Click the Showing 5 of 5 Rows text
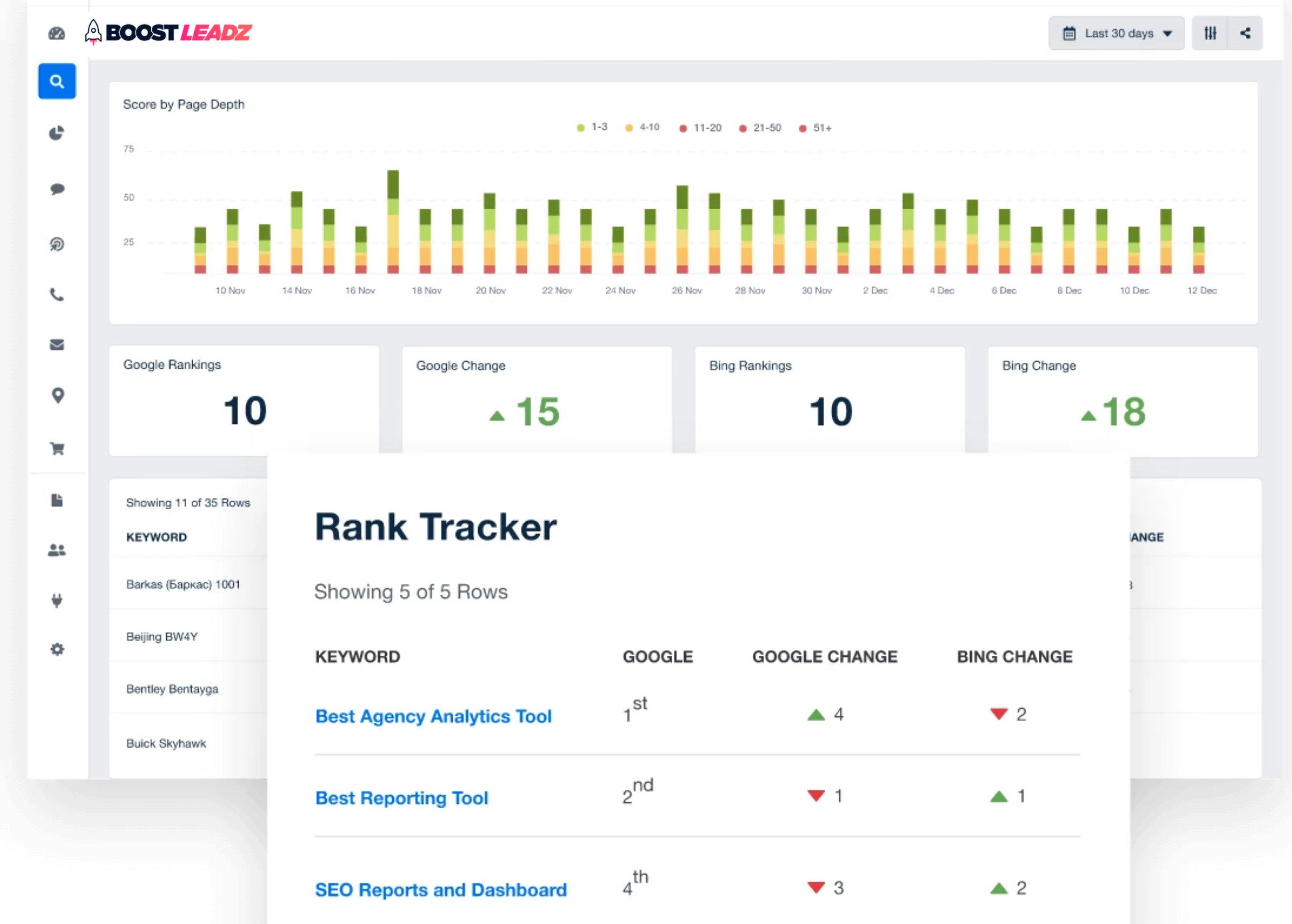1292x924 pixels. tap(411, 592)
